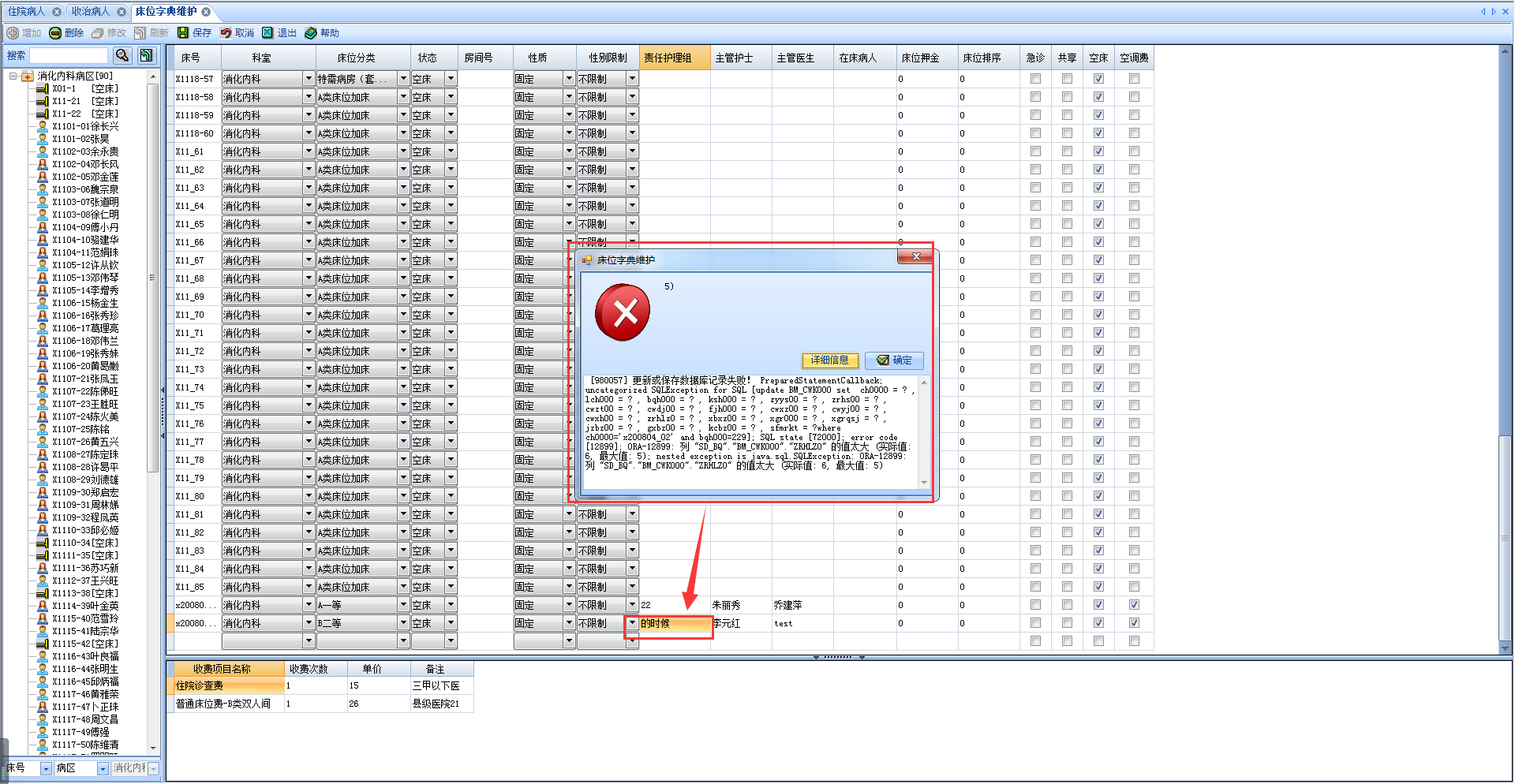
Task: Click the green tree-view icon next to the magnifier
Action: click(x=147, y=55)
